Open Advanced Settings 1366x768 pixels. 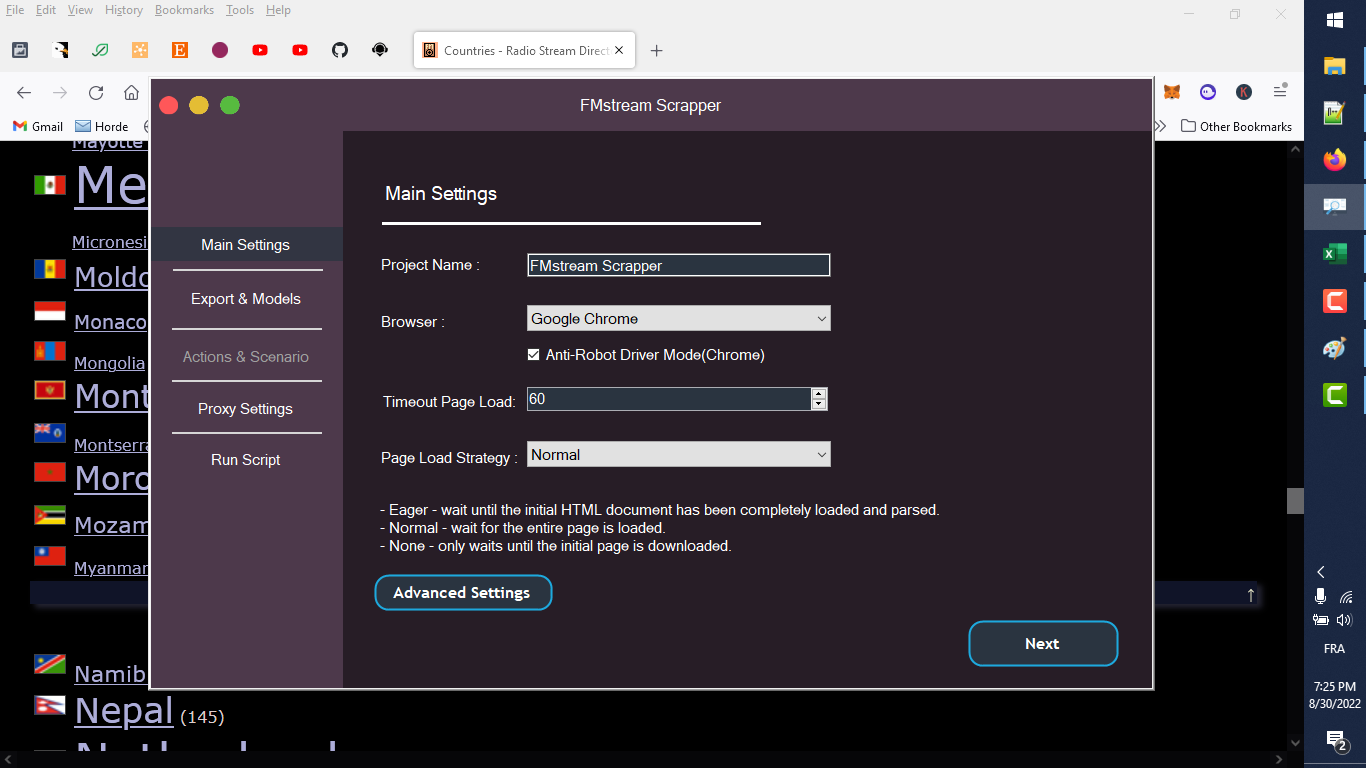tap(463, 592)
